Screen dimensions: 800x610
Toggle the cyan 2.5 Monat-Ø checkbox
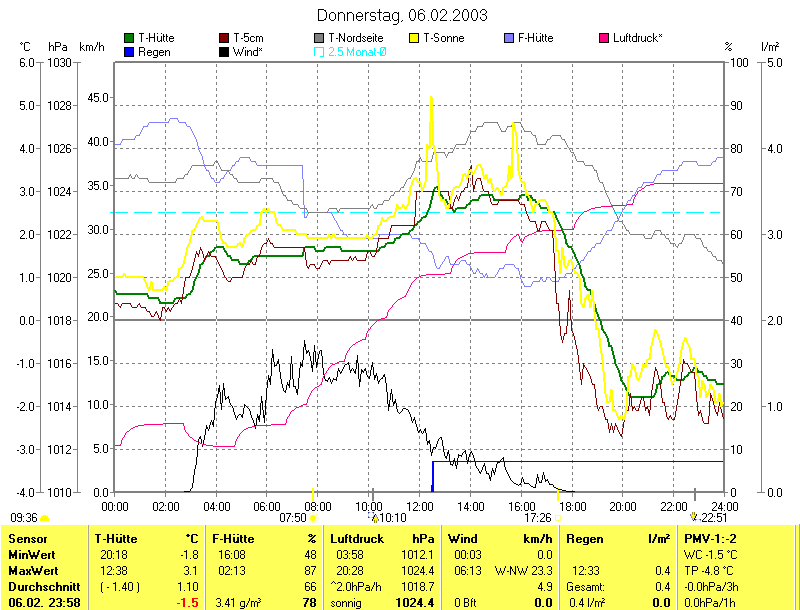click(319, 51)
